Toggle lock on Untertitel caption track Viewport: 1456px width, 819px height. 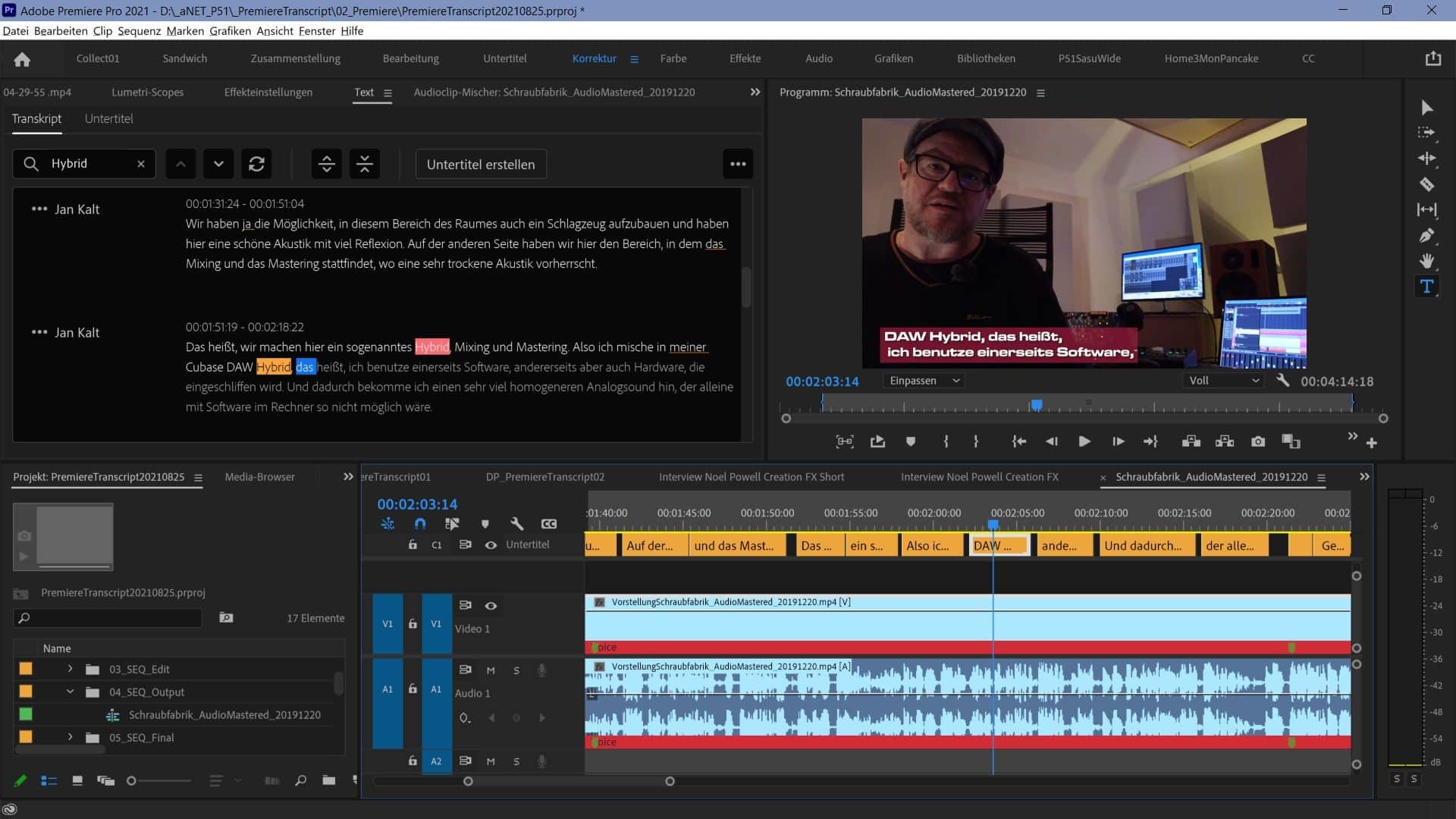[413, 544]
